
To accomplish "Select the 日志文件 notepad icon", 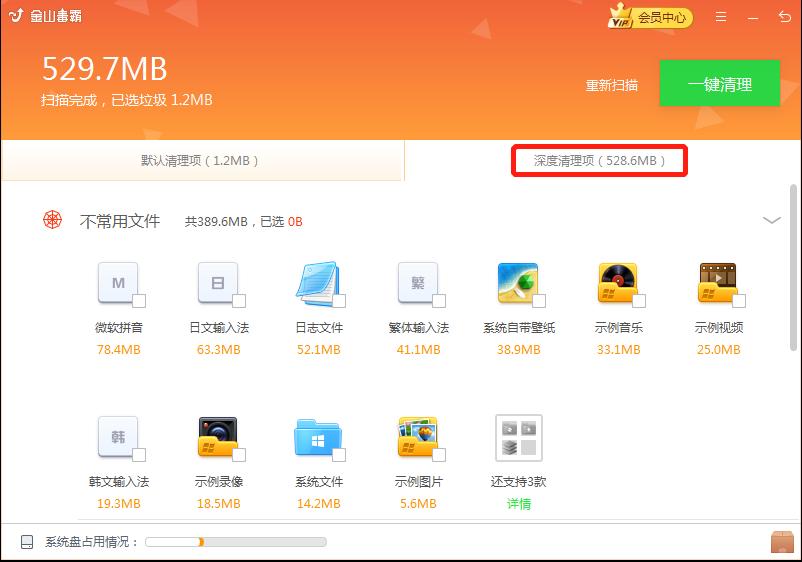I will coord(318,282).
